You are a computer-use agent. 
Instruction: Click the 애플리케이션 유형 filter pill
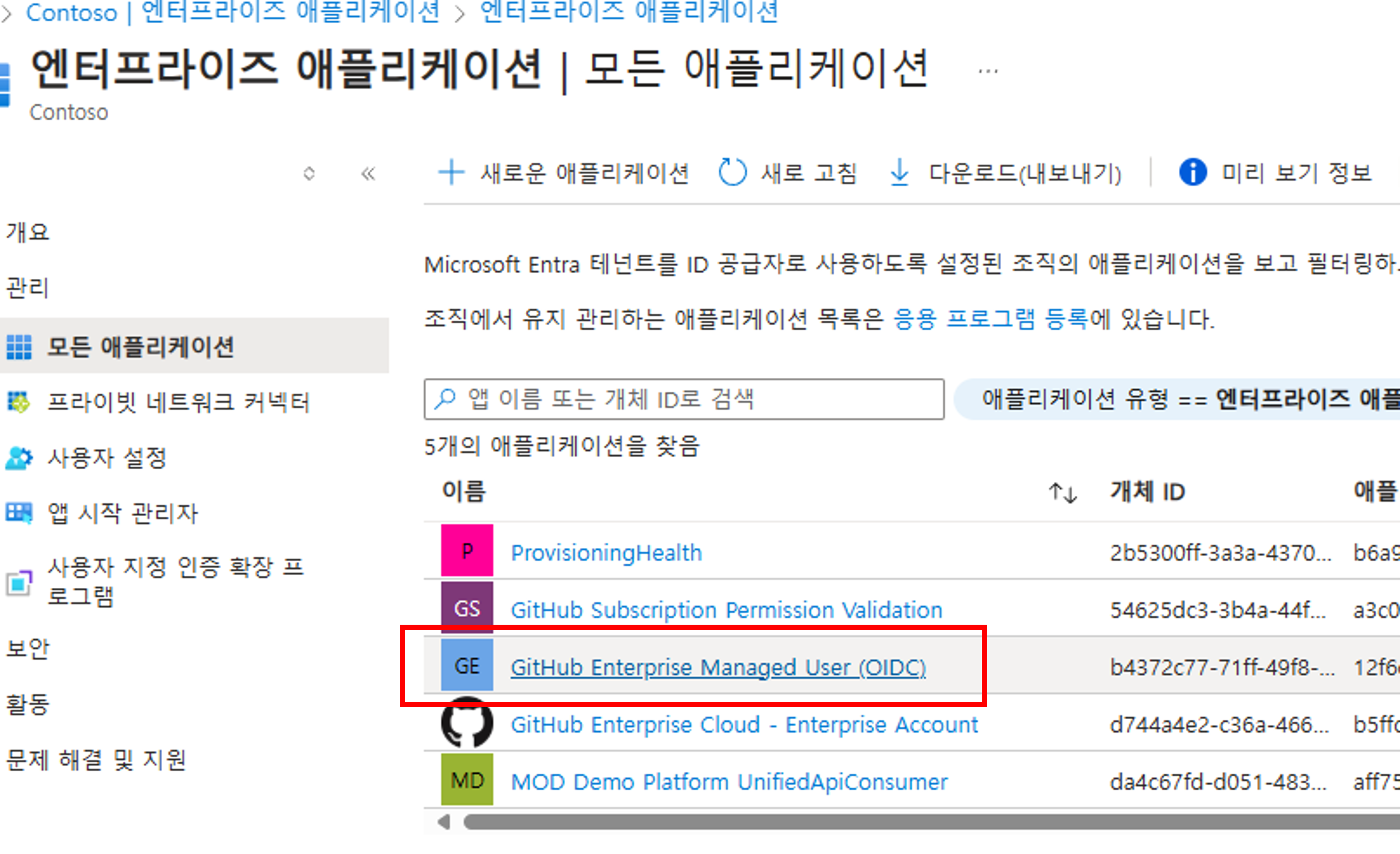click(1177, 399)
